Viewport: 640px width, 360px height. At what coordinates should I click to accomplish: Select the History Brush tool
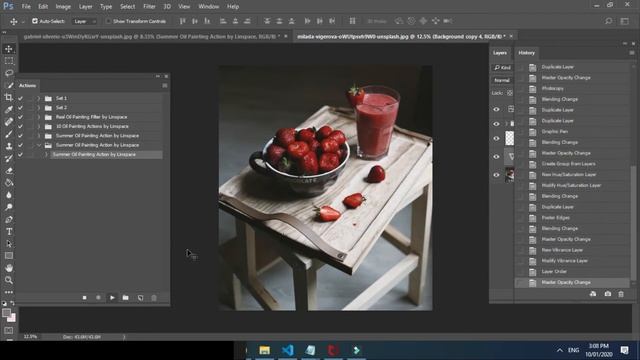pyautogui.click(x=9, y=158)
